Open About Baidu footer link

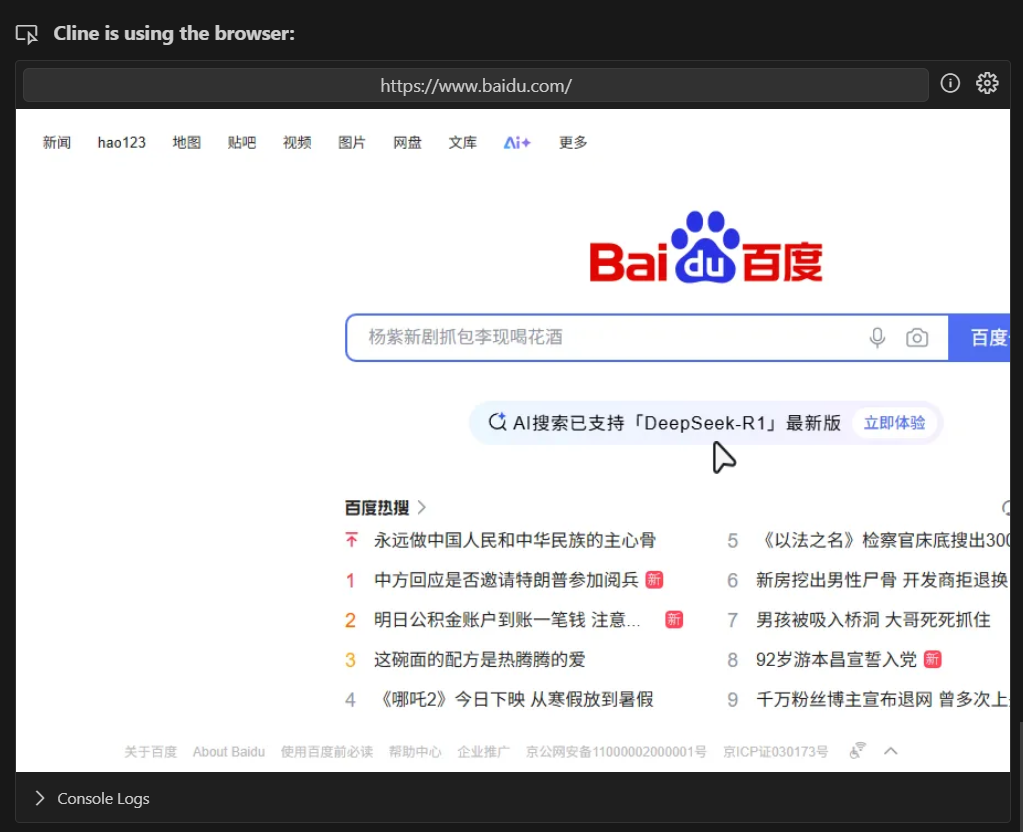(x=228, y=752)
